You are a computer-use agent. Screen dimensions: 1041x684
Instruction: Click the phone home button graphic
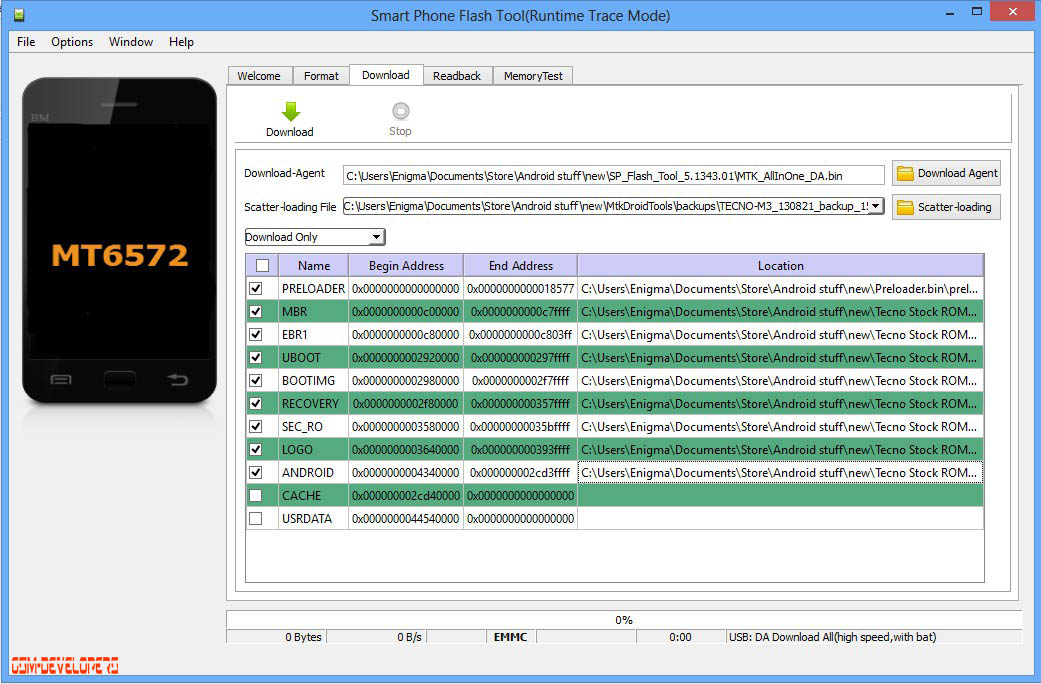(x=120, y=379)
